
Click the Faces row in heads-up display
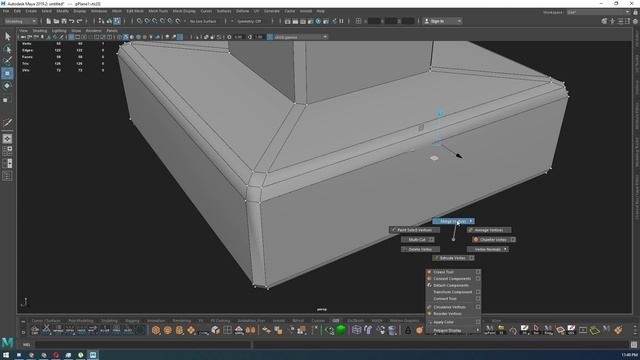pos(63,57)
